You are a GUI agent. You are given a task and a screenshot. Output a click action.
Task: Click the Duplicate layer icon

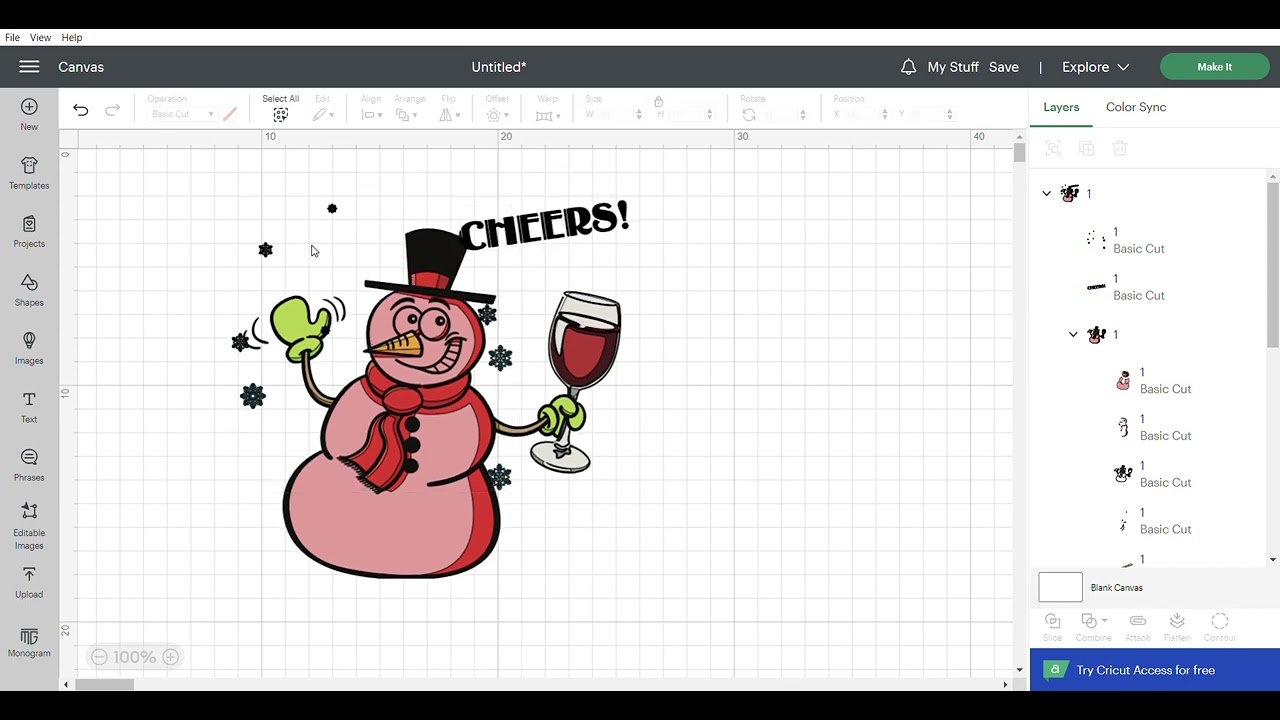(1087, 148)
